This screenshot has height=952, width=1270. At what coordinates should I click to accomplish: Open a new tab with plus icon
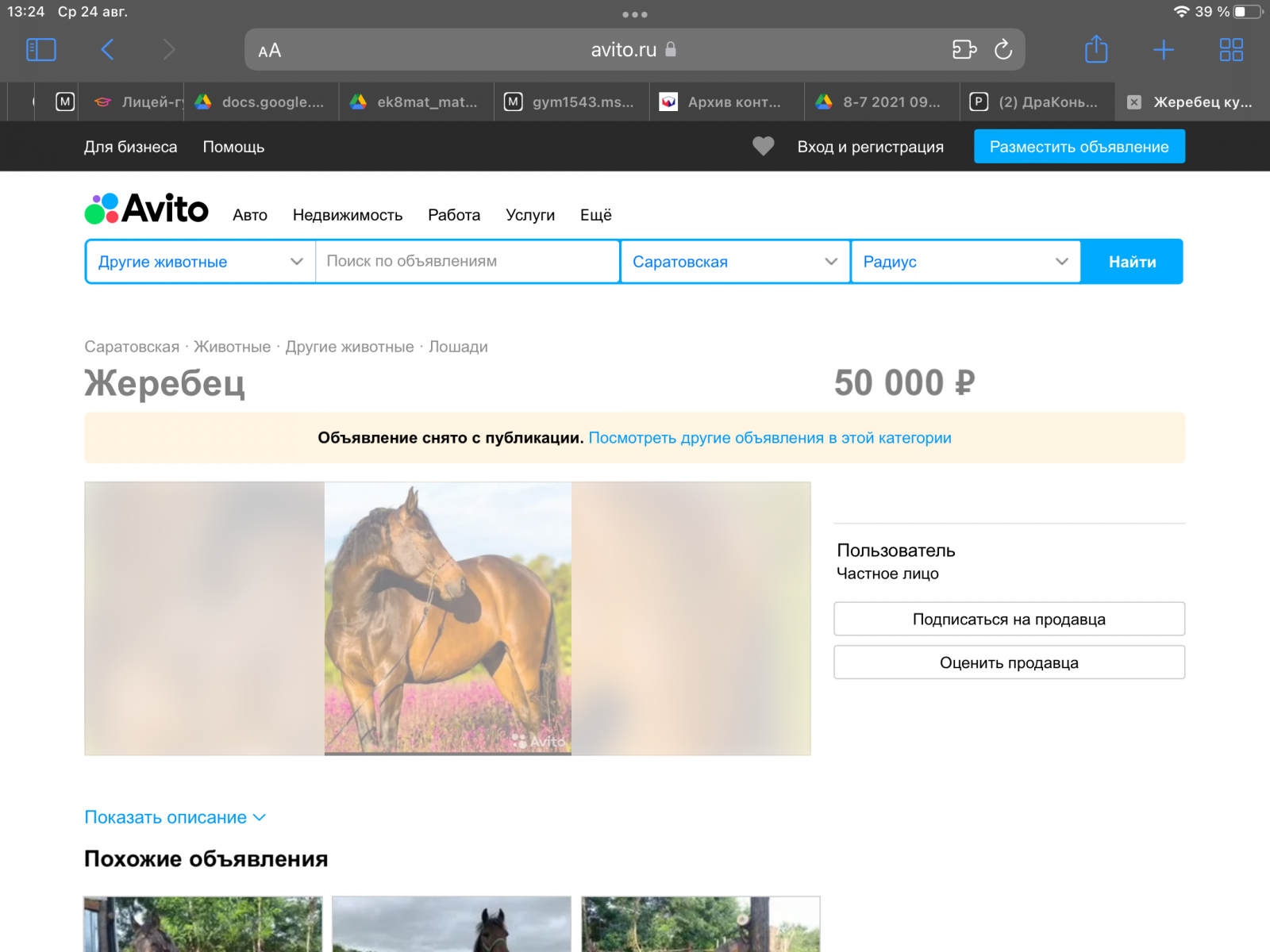(x=1164, y=50)
